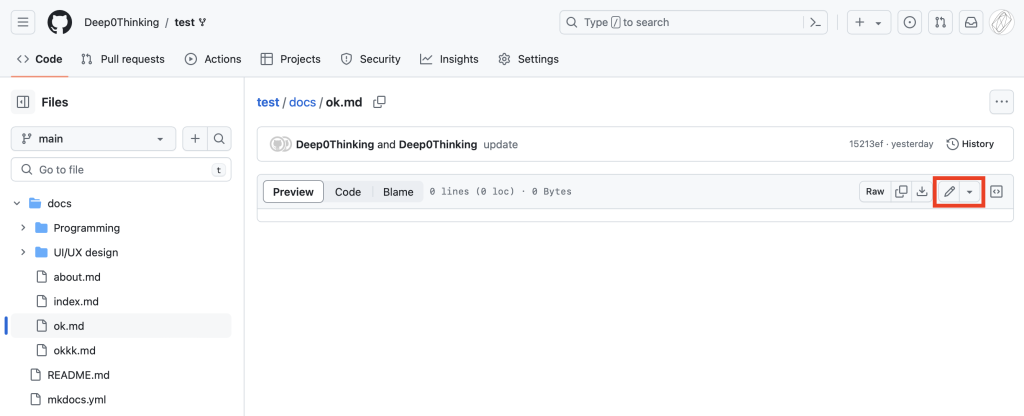The height and width of the screenshot is (416, 1024).
Task: Switch to the Projects tab
Action: (x=291, y=59)
